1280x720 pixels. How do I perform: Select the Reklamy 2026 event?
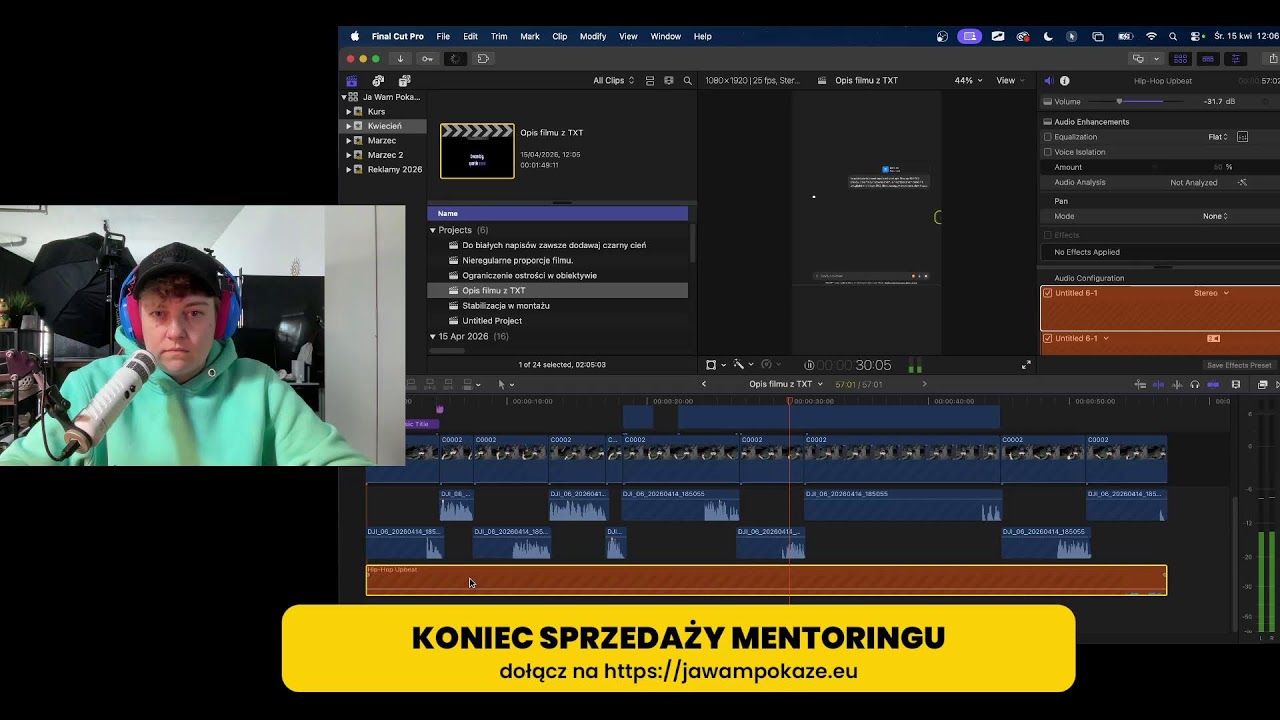[394, 169]
